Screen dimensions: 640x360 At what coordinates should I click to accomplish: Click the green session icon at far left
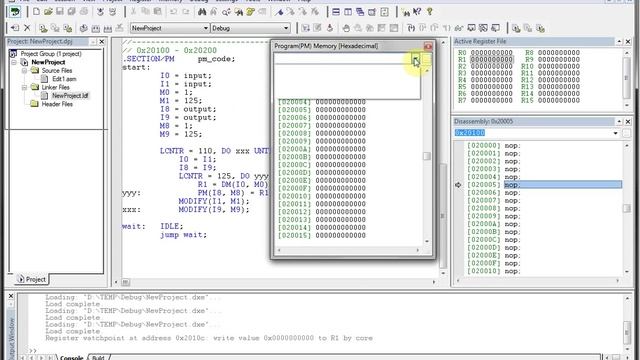(15, 12)
